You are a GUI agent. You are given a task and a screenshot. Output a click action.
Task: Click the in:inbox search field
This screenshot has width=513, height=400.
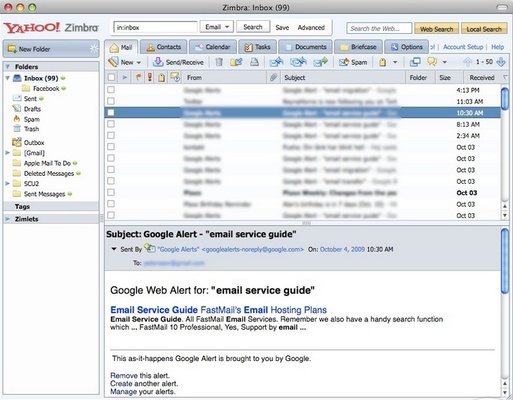(x=155, y=27)
